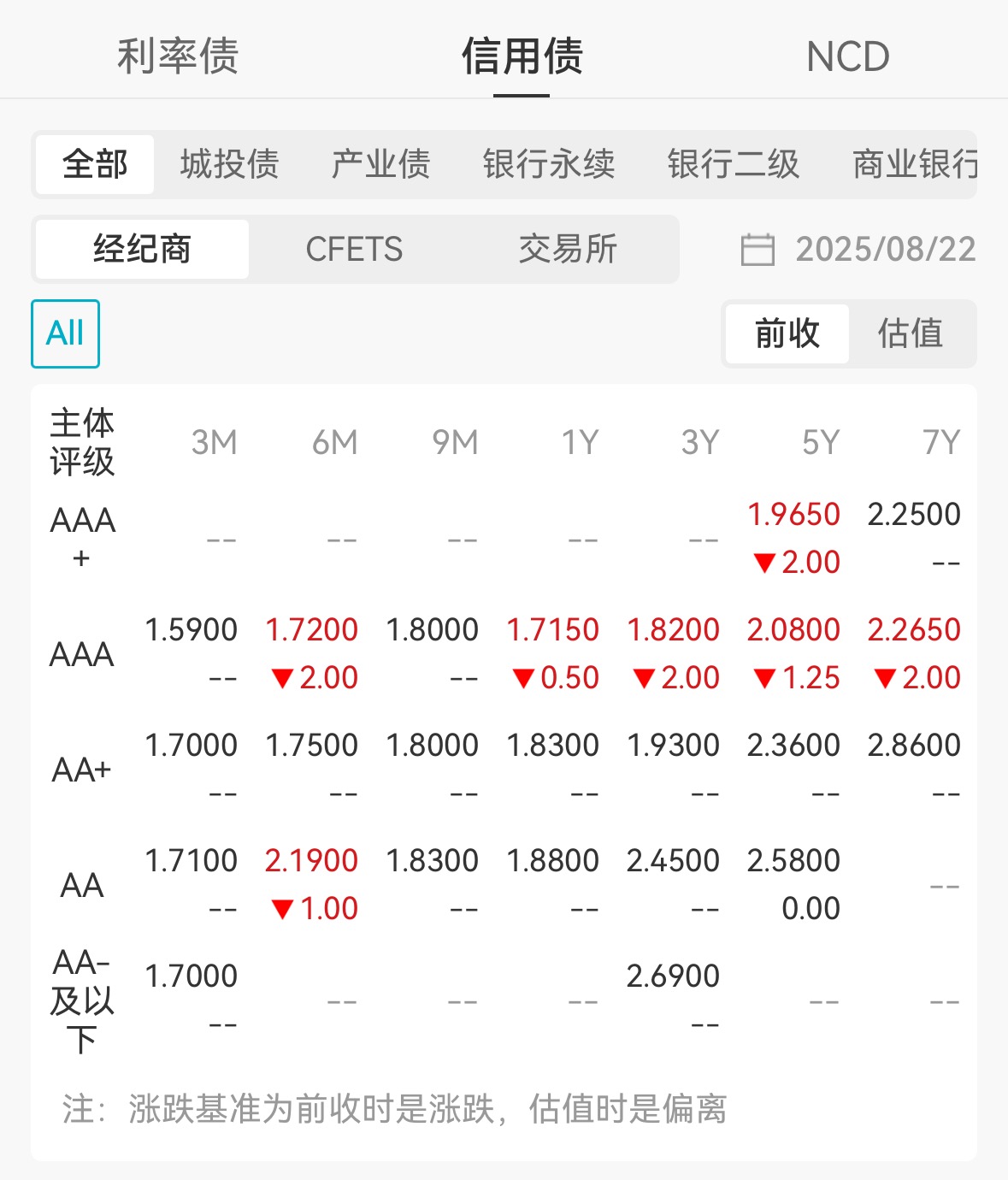Switch data source to CFETS
This screenshot has height=1180, width=1008.
coord(354,249)
